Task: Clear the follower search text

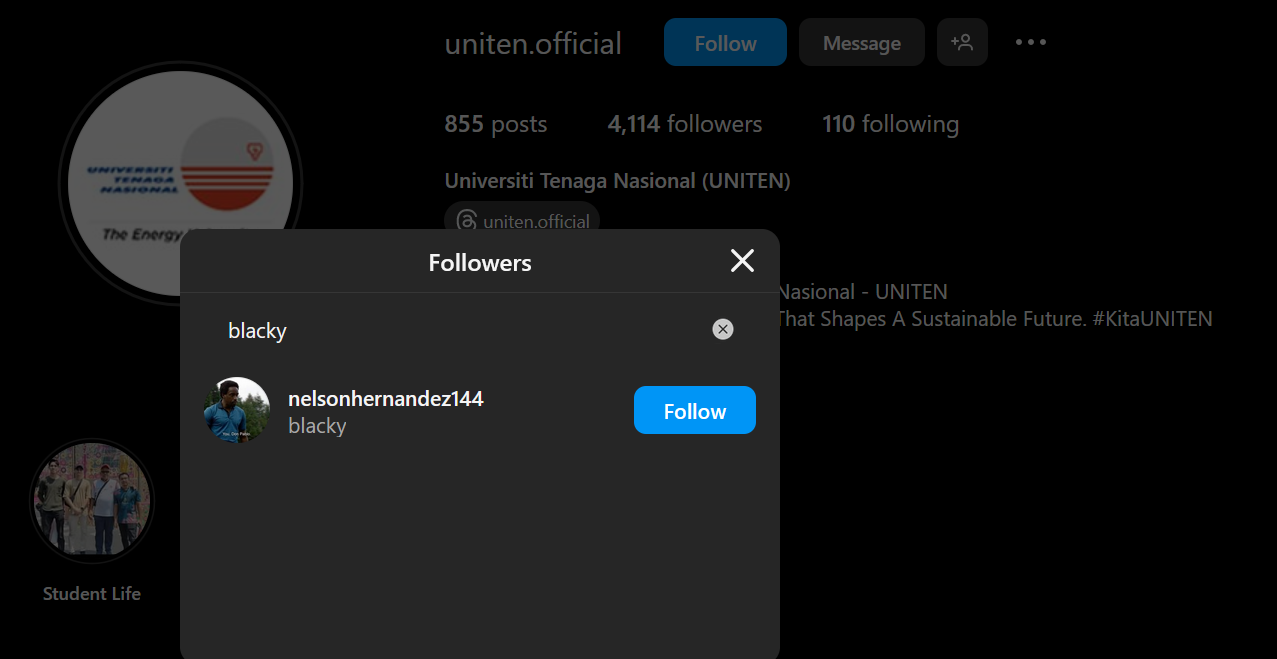Action: [x=723, y=329]
